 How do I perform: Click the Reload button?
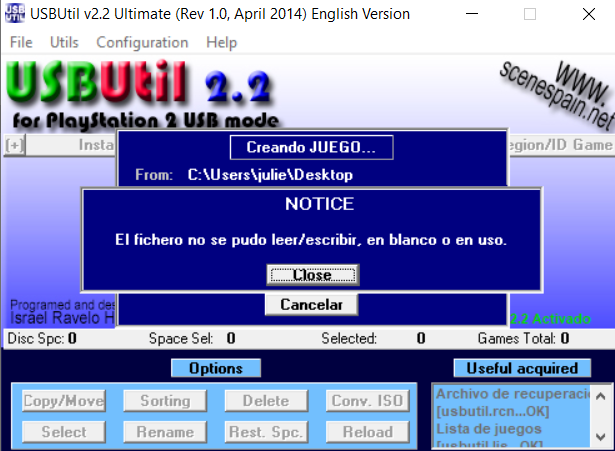pyautogui.click(x=368, y=432)
